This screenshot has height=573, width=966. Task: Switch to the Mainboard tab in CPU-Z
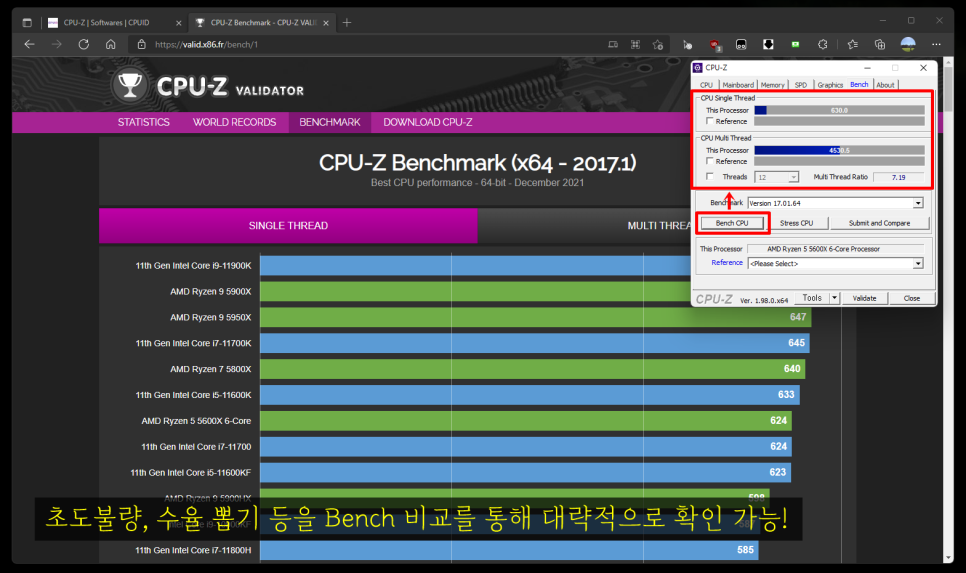point(737,85)
